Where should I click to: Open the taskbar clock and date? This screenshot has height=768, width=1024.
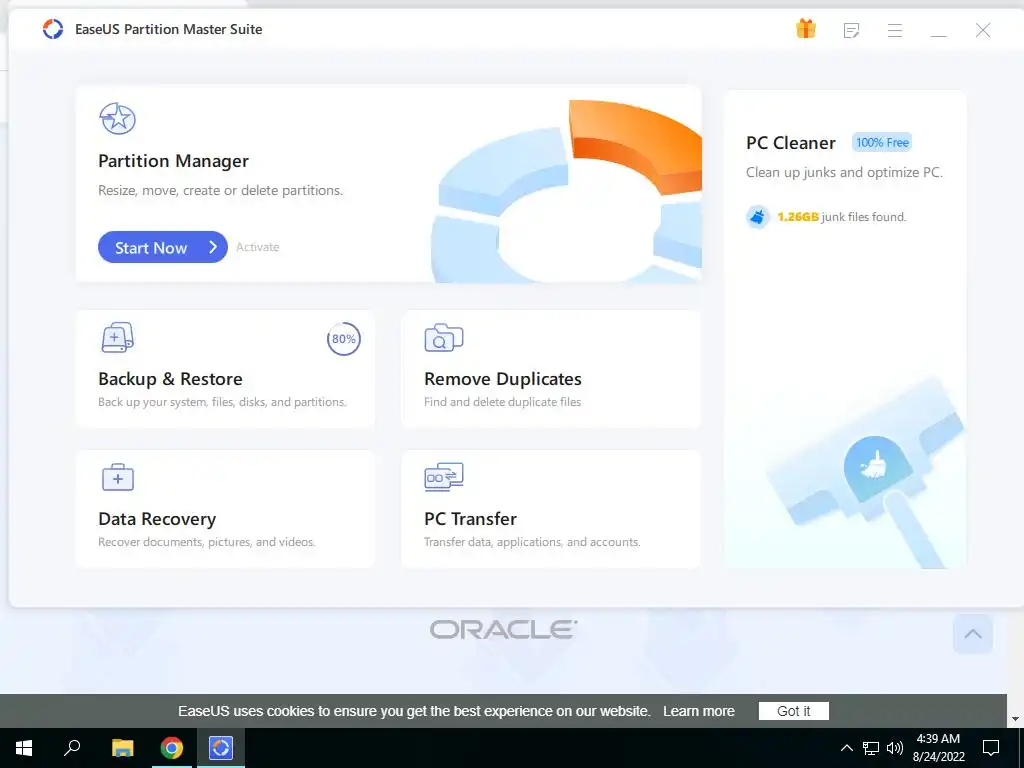pos(938,748)
